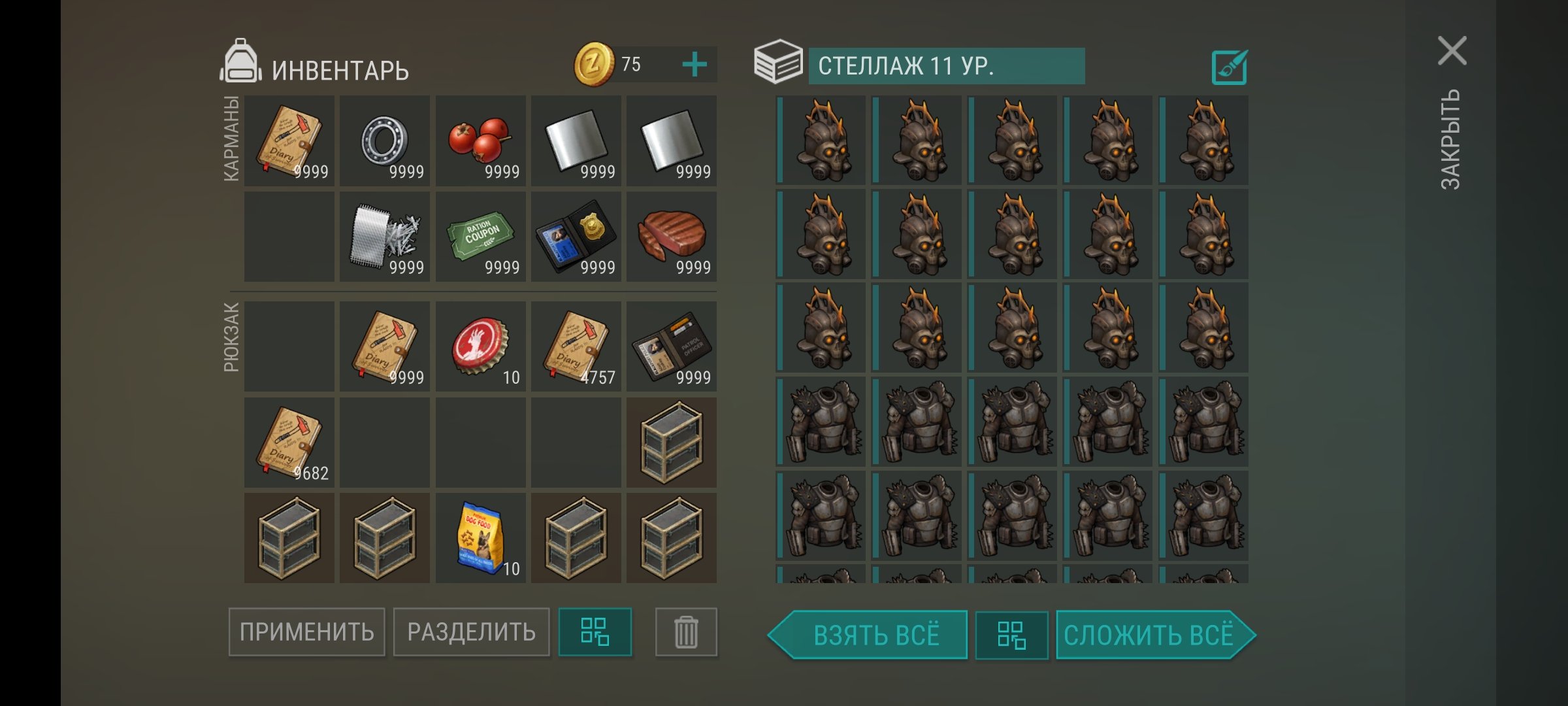Select the red bottle cap item
Image resolution: width=1568 pixels, height=706 pixels.
click(480, 346)
